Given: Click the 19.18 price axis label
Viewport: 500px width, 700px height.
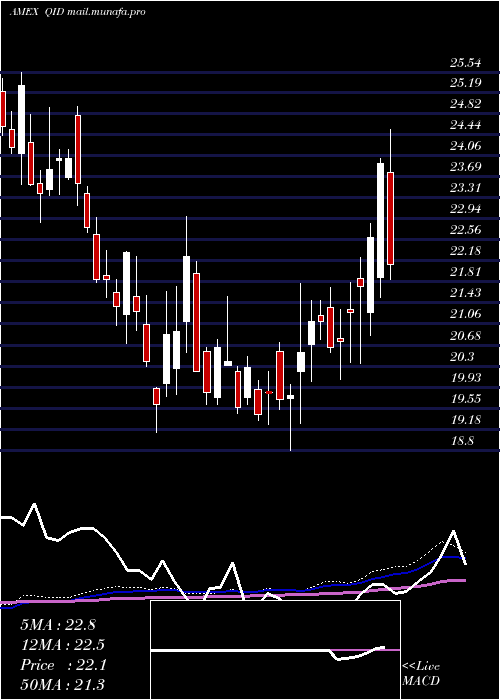Looking at the screenshot, I should pyautogui.click(x=465, y=420).
